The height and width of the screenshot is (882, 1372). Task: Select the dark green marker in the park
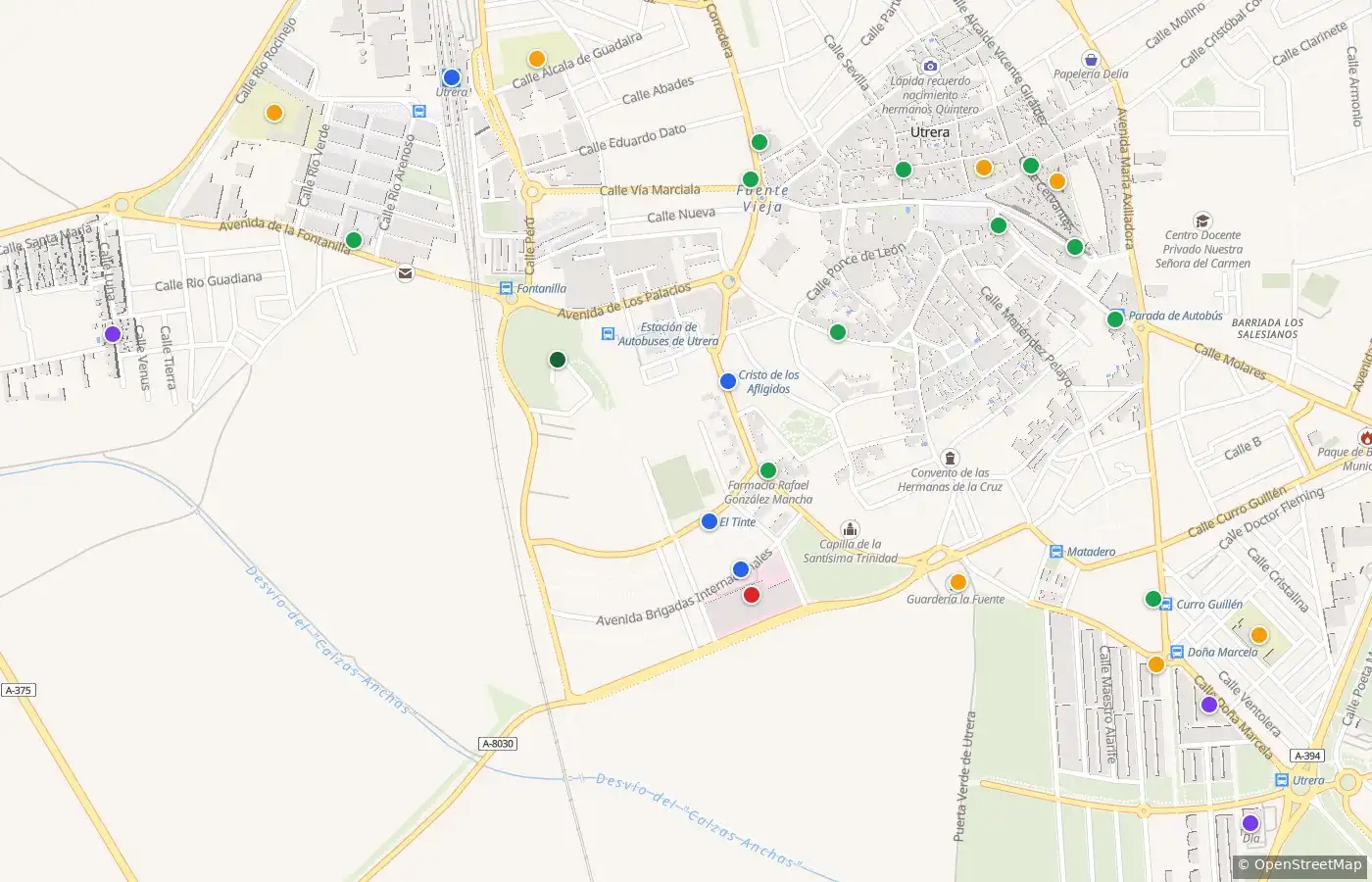(558, 360)
